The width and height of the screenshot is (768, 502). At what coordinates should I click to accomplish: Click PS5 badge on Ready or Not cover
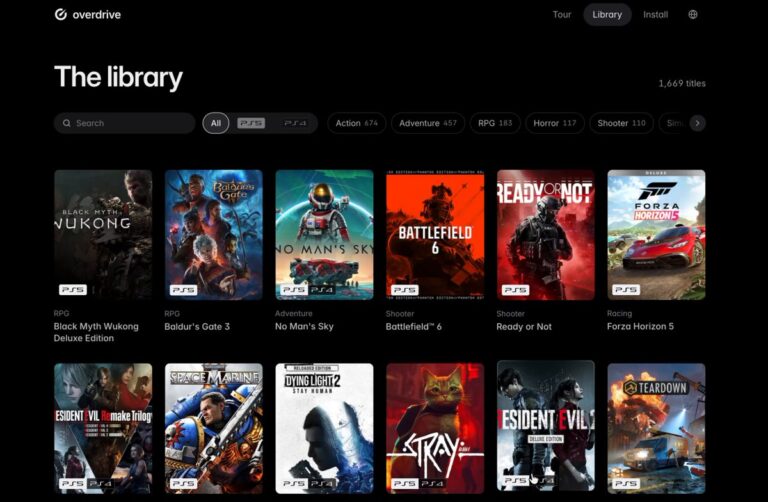[x=516, y=290]
